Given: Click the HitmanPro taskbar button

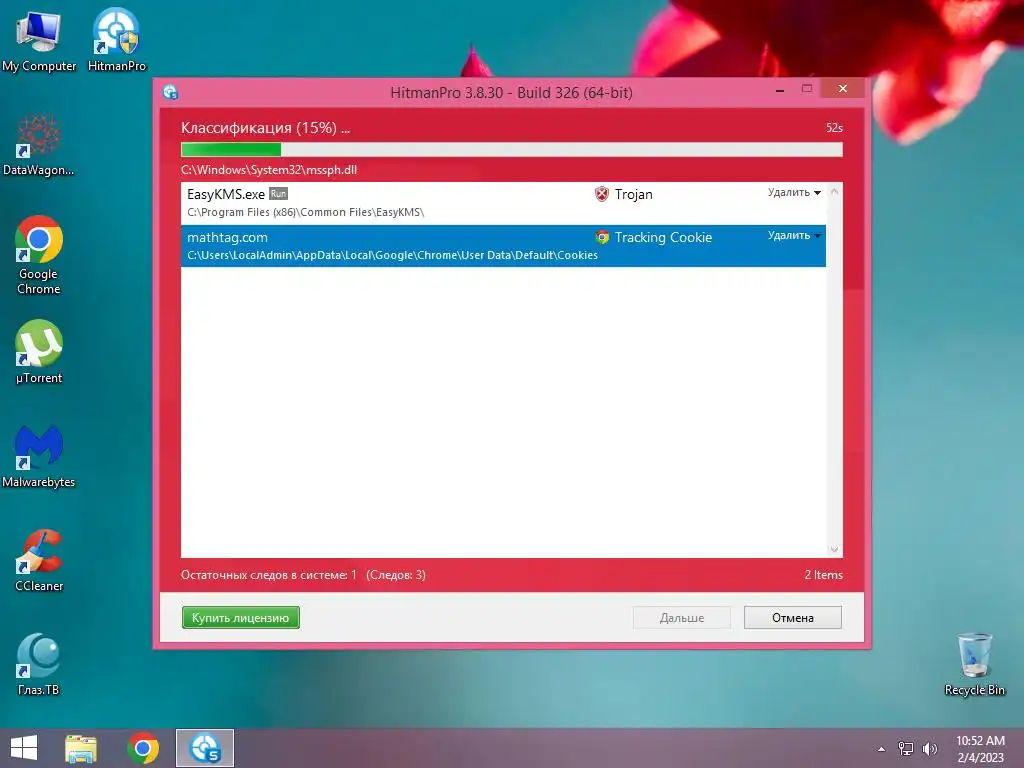Looking at the screenshot, I should (x=204, y=748).
